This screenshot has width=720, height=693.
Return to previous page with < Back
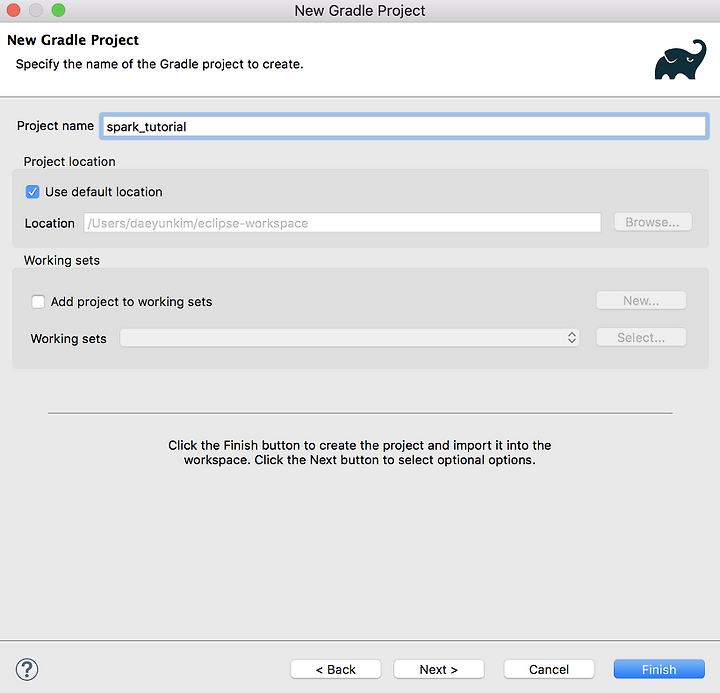pyautogui.click(x=336, y=669)
